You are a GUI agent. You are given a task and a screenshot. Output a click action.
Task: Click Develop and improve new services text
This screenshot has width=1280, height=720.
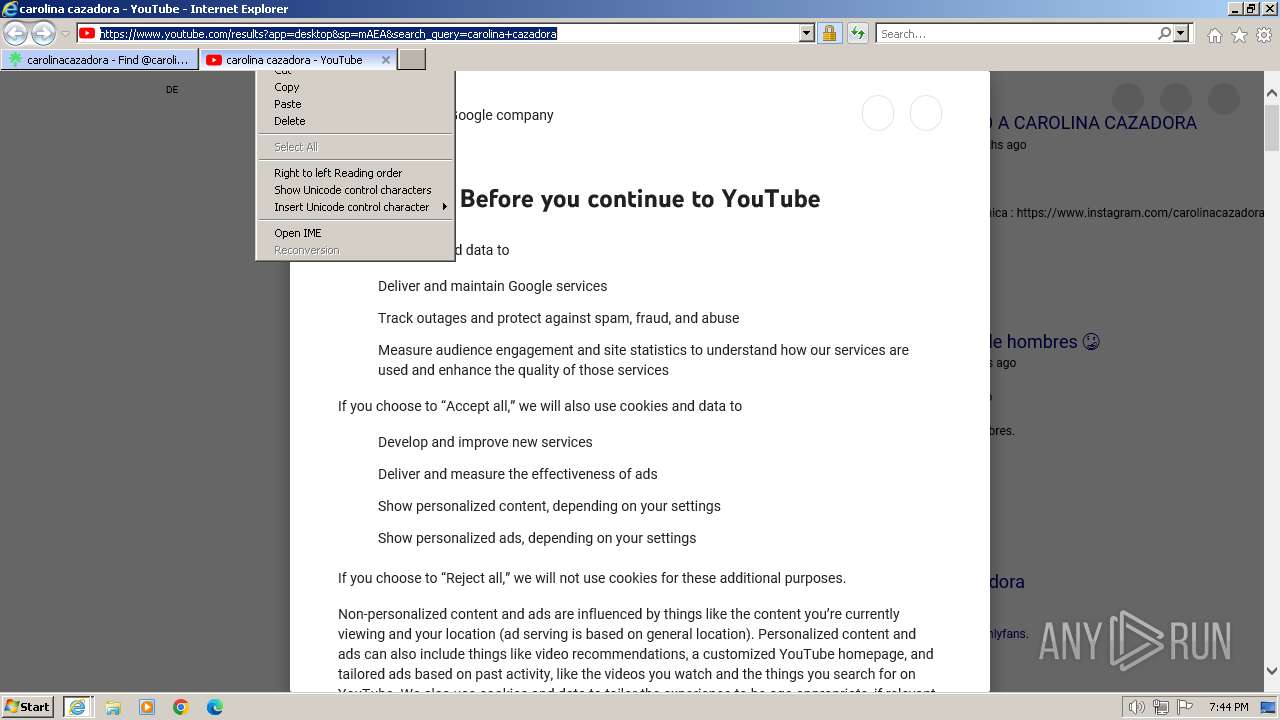(485, 442)
